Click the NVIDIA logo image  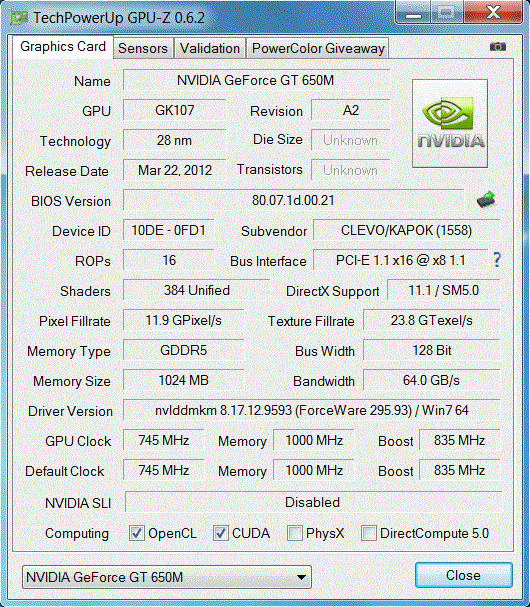pos(450,123)
